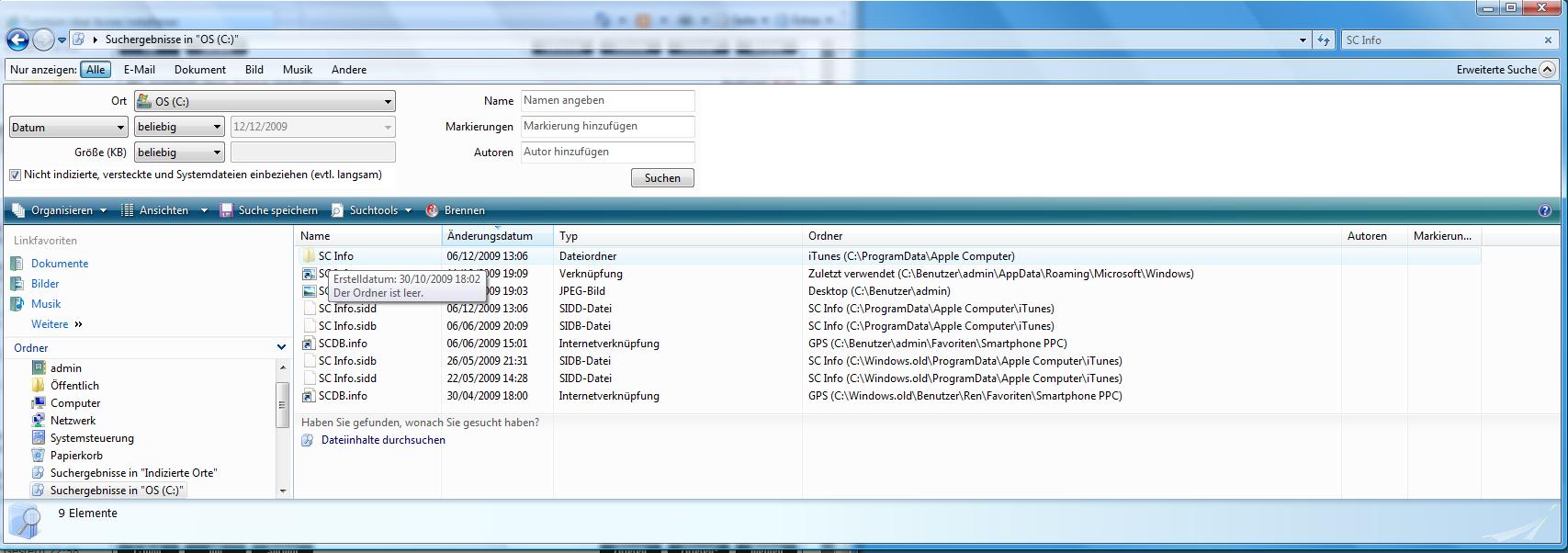Click the back navigation arrow button
This screenshot has height=553, width=1568.
pos(17,39)
